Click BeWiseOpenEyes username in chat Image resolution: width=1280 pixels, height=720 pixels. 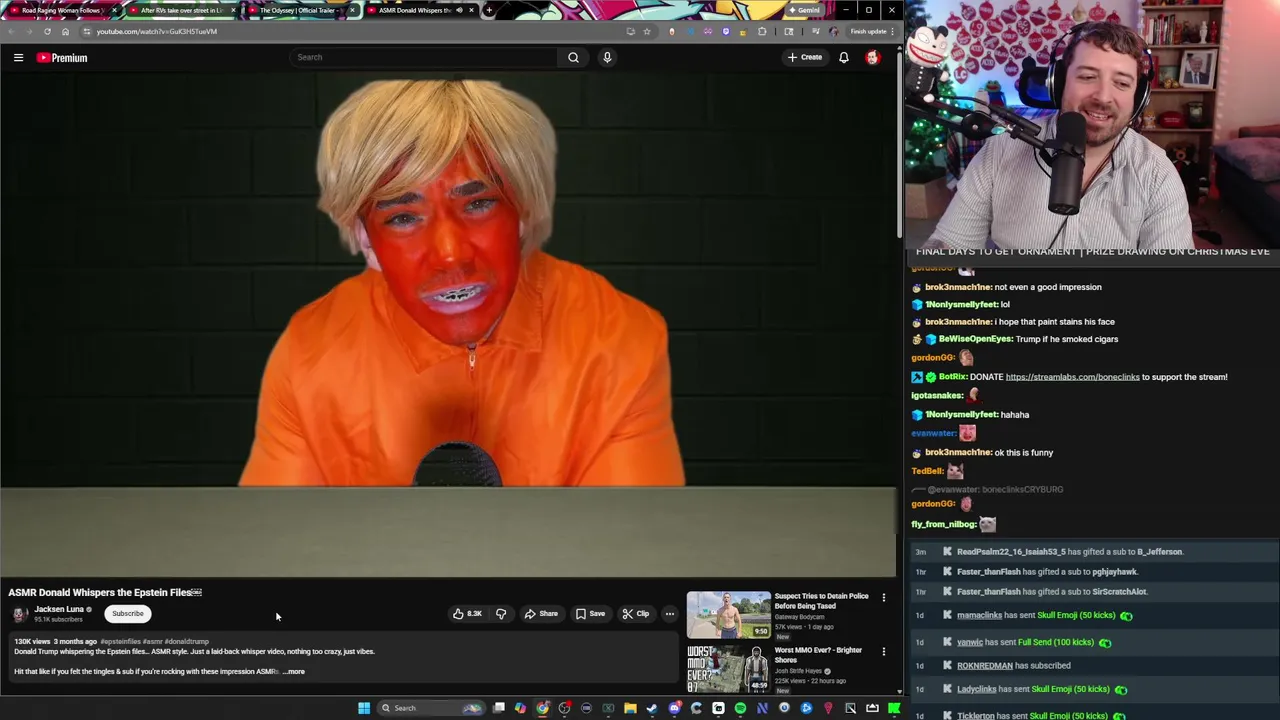tap(975, 339)
